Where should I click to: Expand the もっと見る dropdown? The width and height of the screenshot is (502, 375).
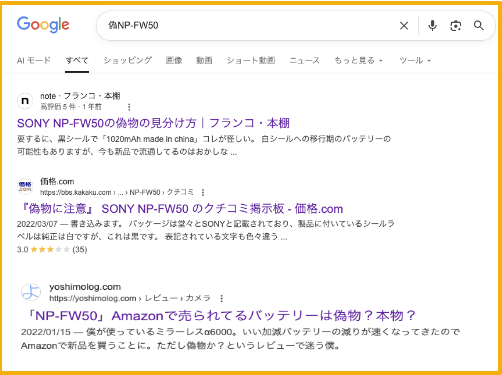[358, 60]
